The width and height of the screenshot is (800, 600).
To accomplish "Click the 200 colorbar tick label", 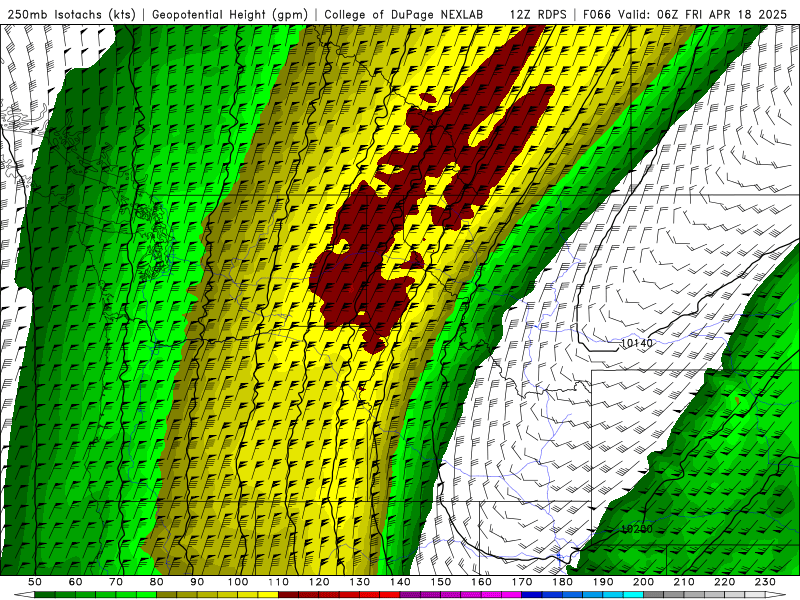I will (x=644, y=582).
